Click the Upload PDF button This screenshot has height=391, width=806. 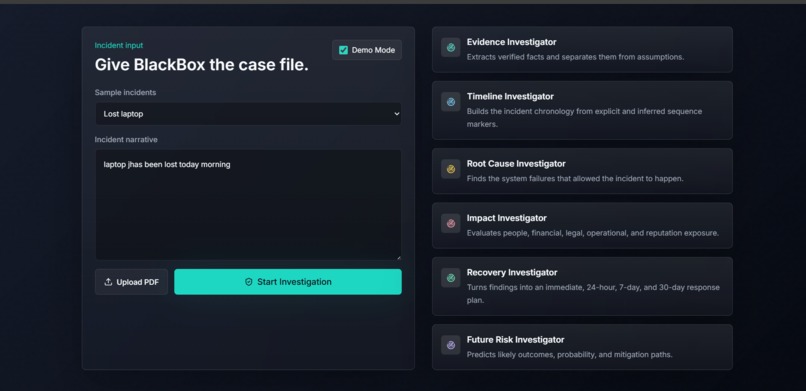tap(131, 282)
